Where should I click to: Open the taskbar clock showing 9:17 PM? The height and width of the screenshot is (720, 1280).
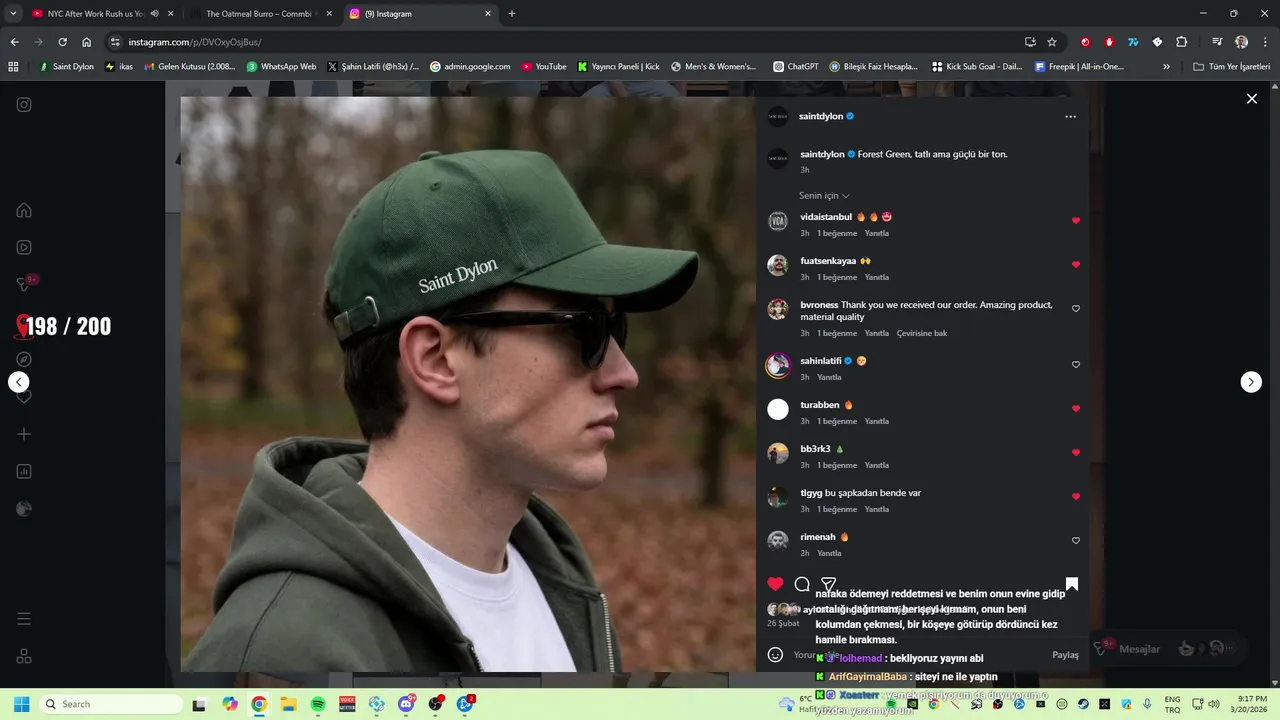click(1252, 704)
